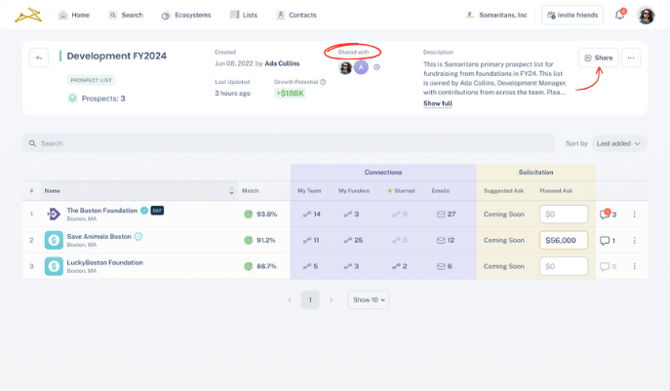Click LuckyBoston 6 emails
670x391 pixels.
(x=444, y=266)
